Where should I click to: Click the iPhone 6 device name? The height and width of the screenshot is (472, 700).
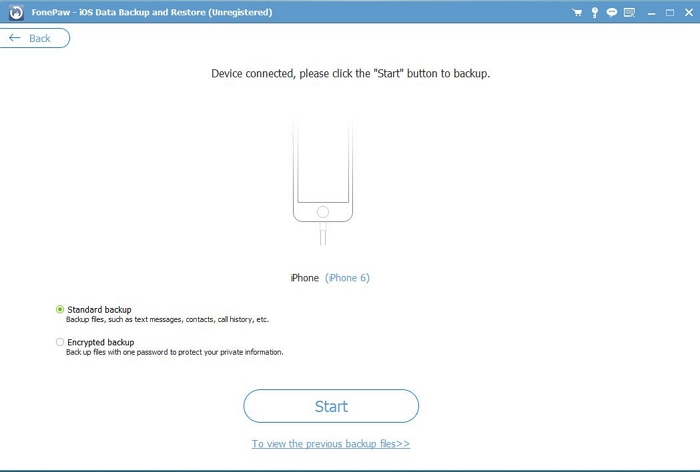[347, 278]
